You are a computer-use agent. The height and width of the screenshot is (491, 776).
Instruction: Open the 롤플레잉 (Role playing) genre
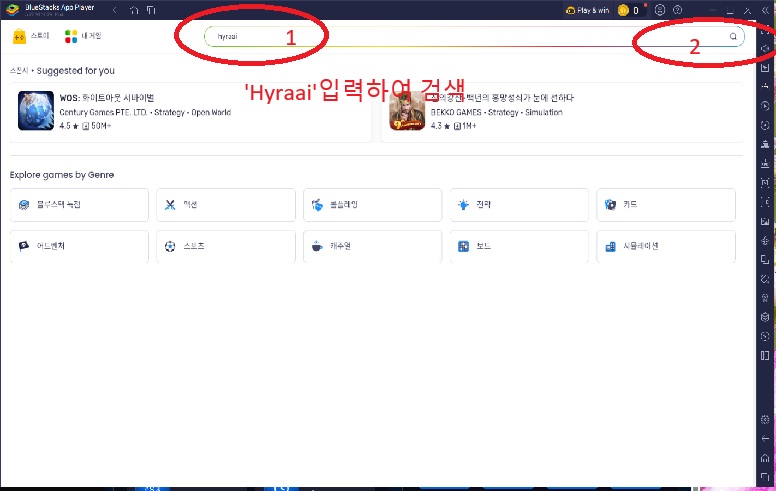click(x=372, y=204)
